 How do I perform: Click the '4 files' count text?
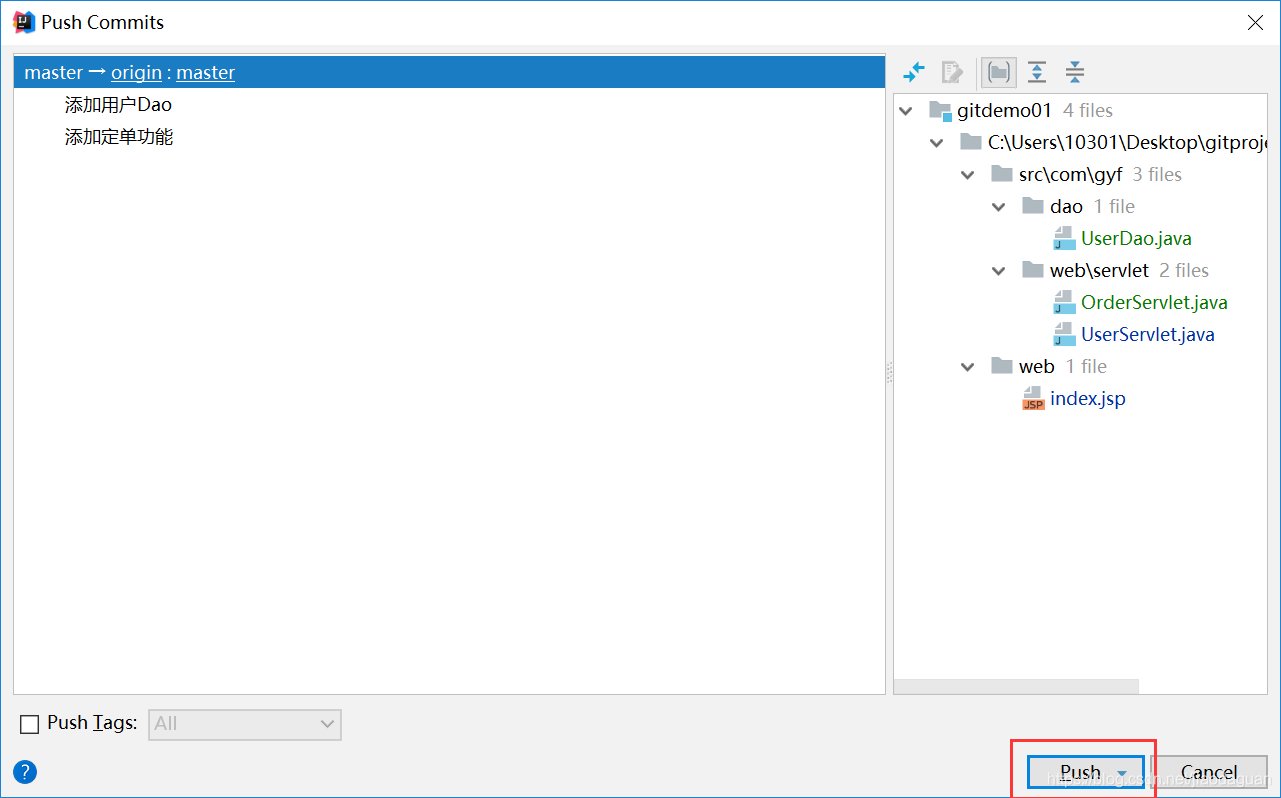(x=1088, y=111)
